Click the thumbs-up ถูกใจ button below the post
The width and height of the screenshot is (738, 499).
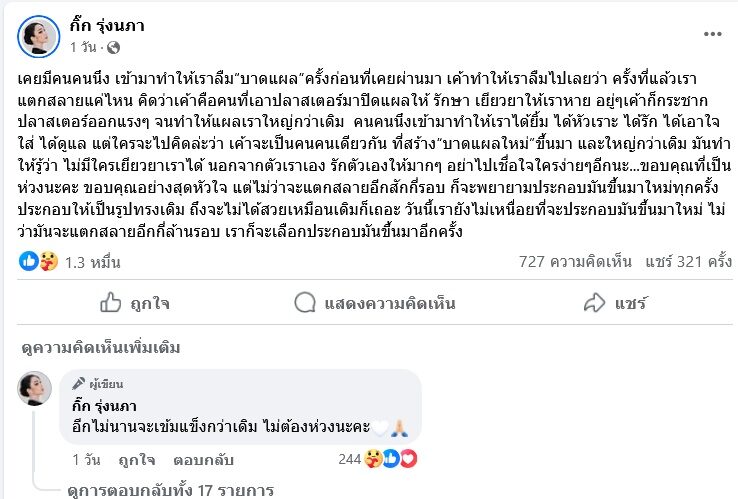[138, 302]
